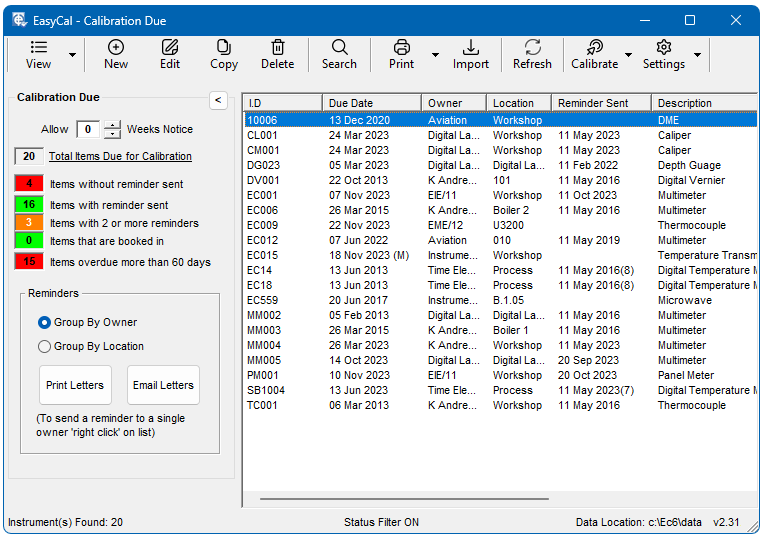Collapse the left panel with the arrow button
The image size is (765, 539).
coord(219,100)
